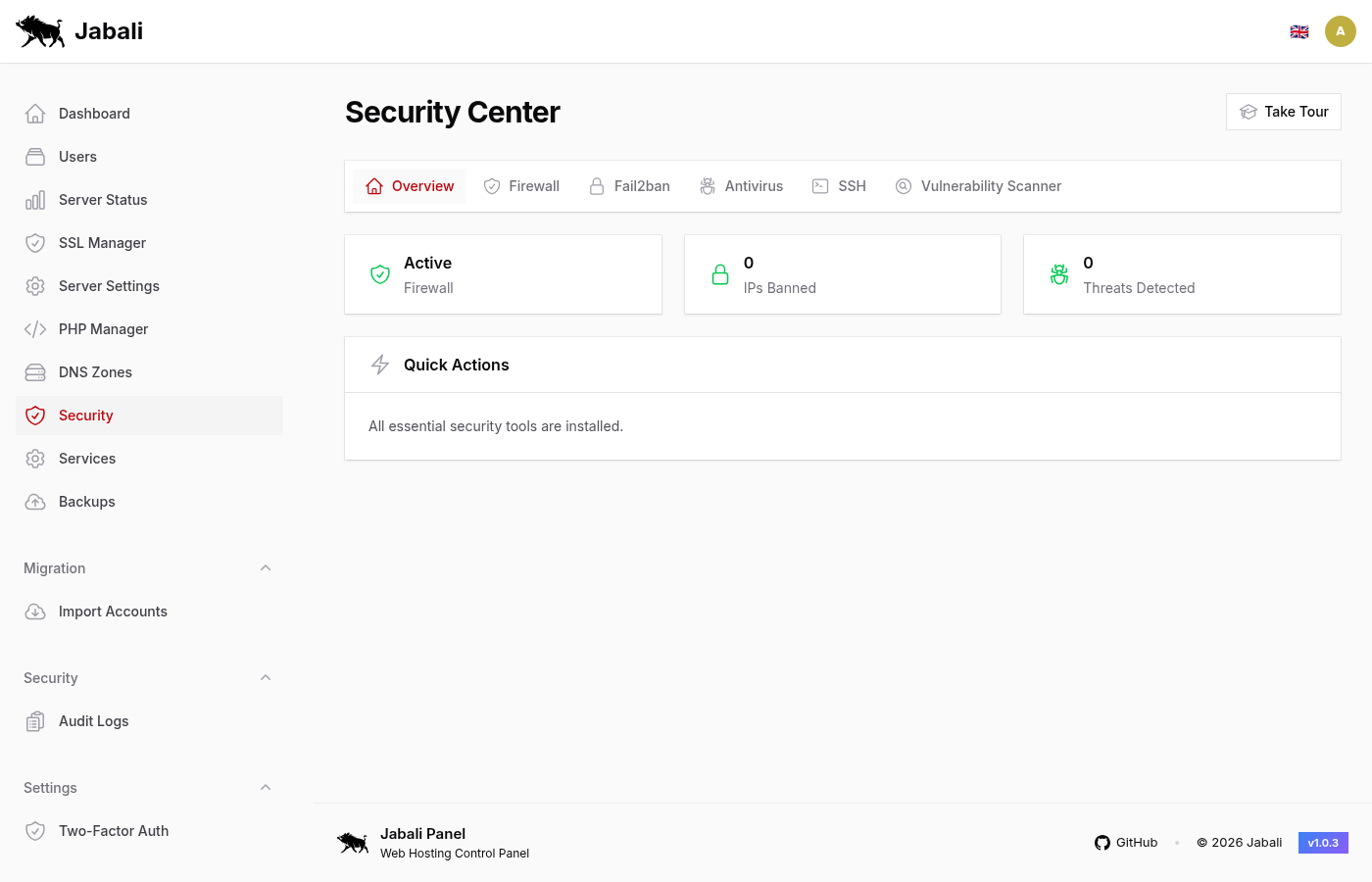The image size is (1372, 882).
Task: Click the British flag language selector
Action: coord(1299,30)
